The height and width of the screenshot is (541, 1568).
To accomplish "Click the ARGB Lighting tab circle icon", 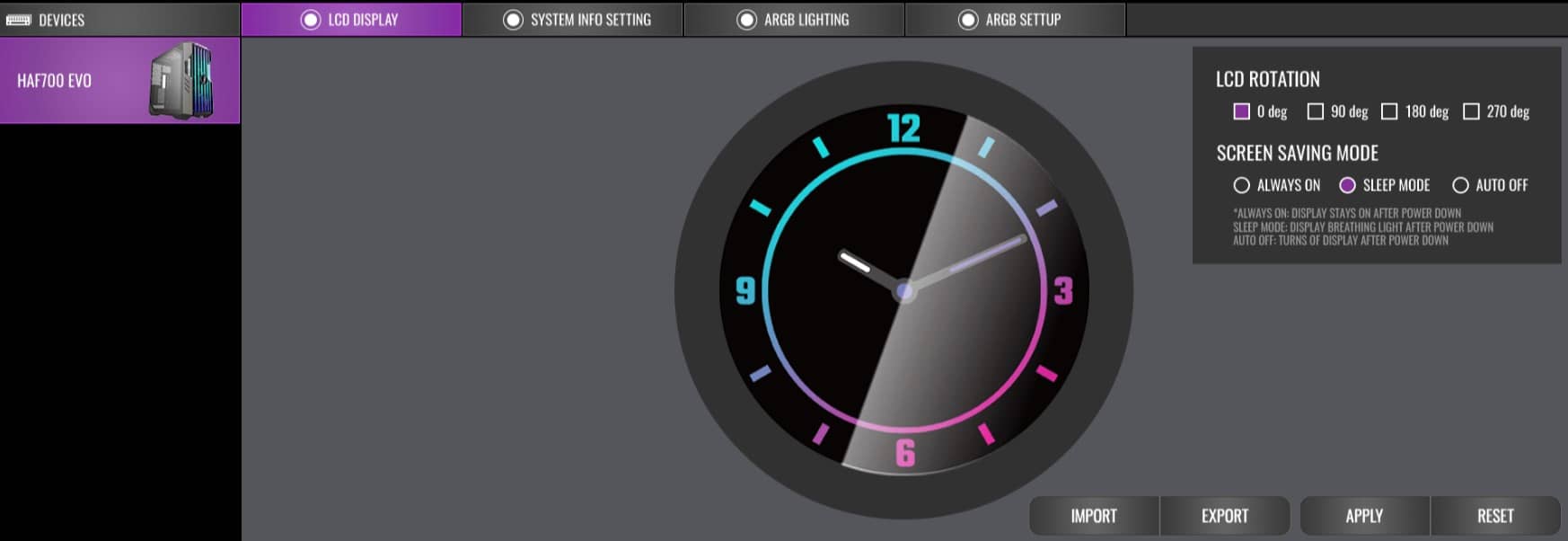I will [x=746, y=20].
